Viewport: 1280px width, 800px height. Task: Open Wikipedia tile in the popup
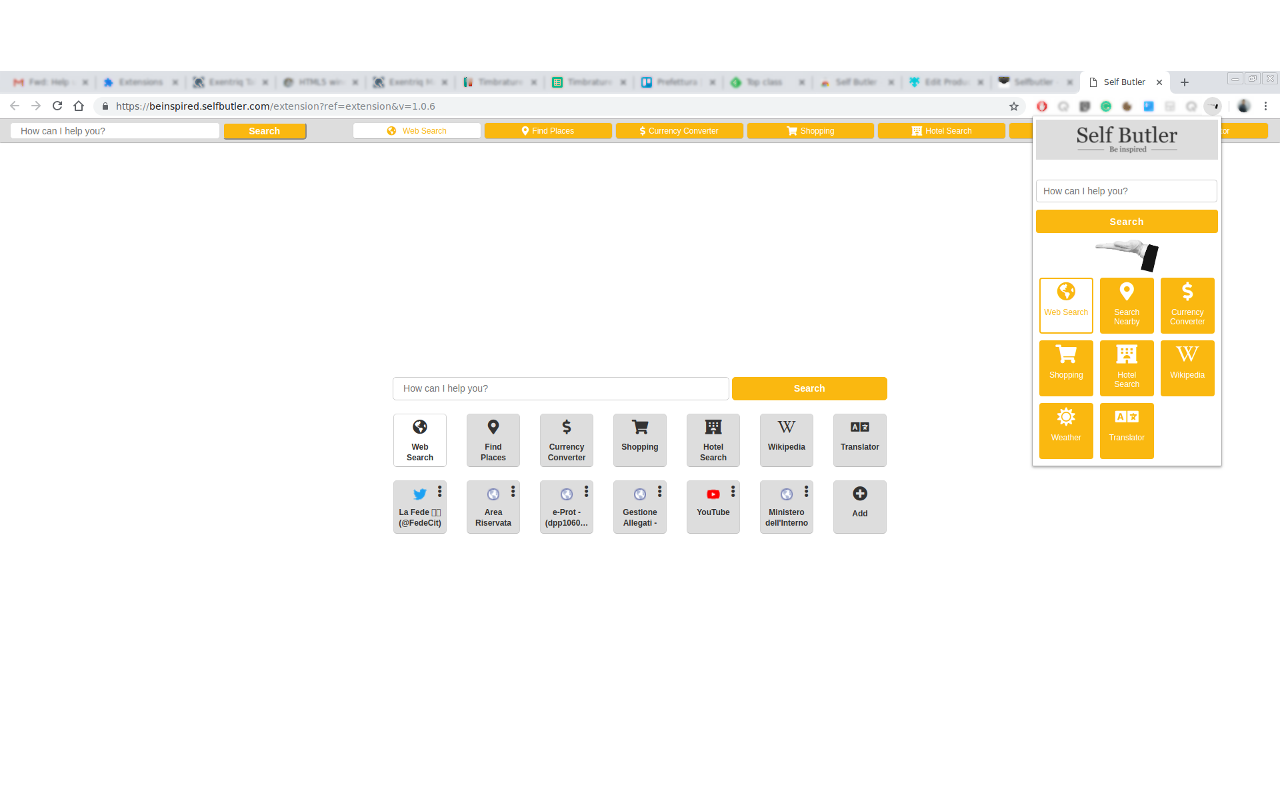coord(1188,368)
